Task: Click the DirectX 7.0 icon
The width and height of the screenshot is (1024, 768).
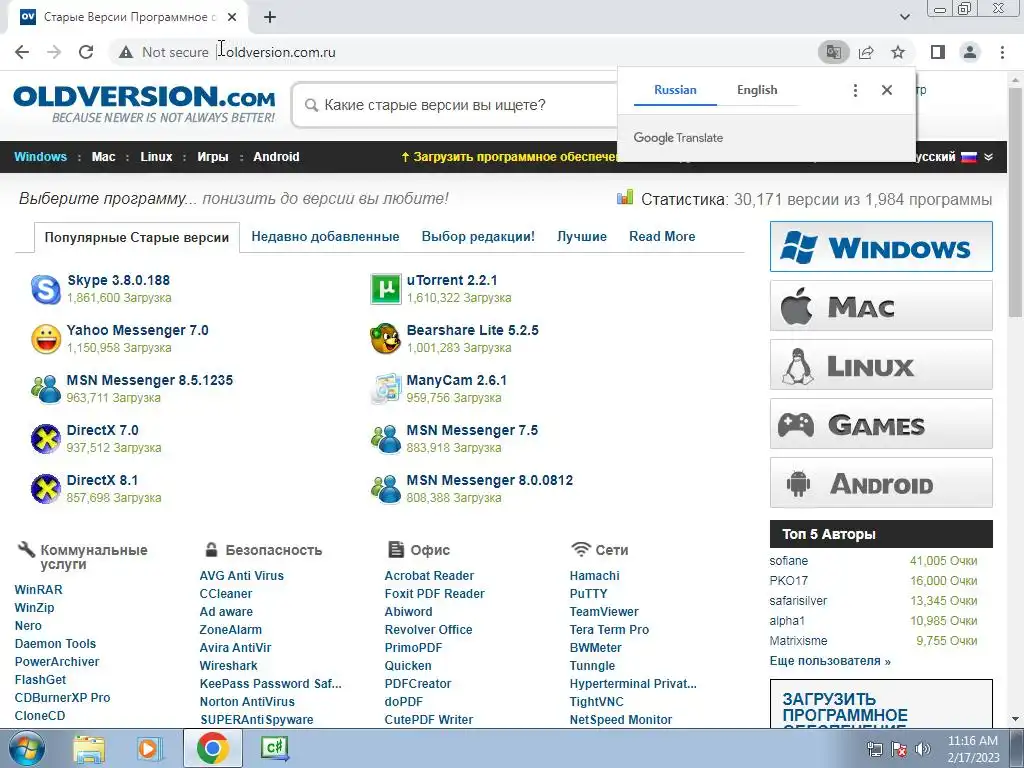Action: [46, 439]
